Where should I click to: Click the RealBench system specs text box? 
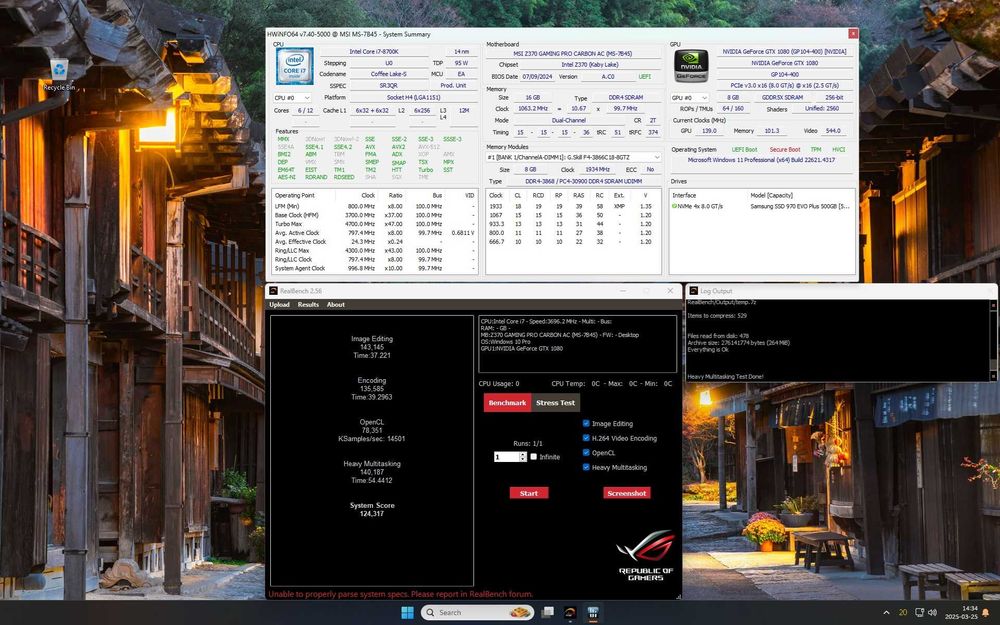pyautogui.click(x=577, y=344)
